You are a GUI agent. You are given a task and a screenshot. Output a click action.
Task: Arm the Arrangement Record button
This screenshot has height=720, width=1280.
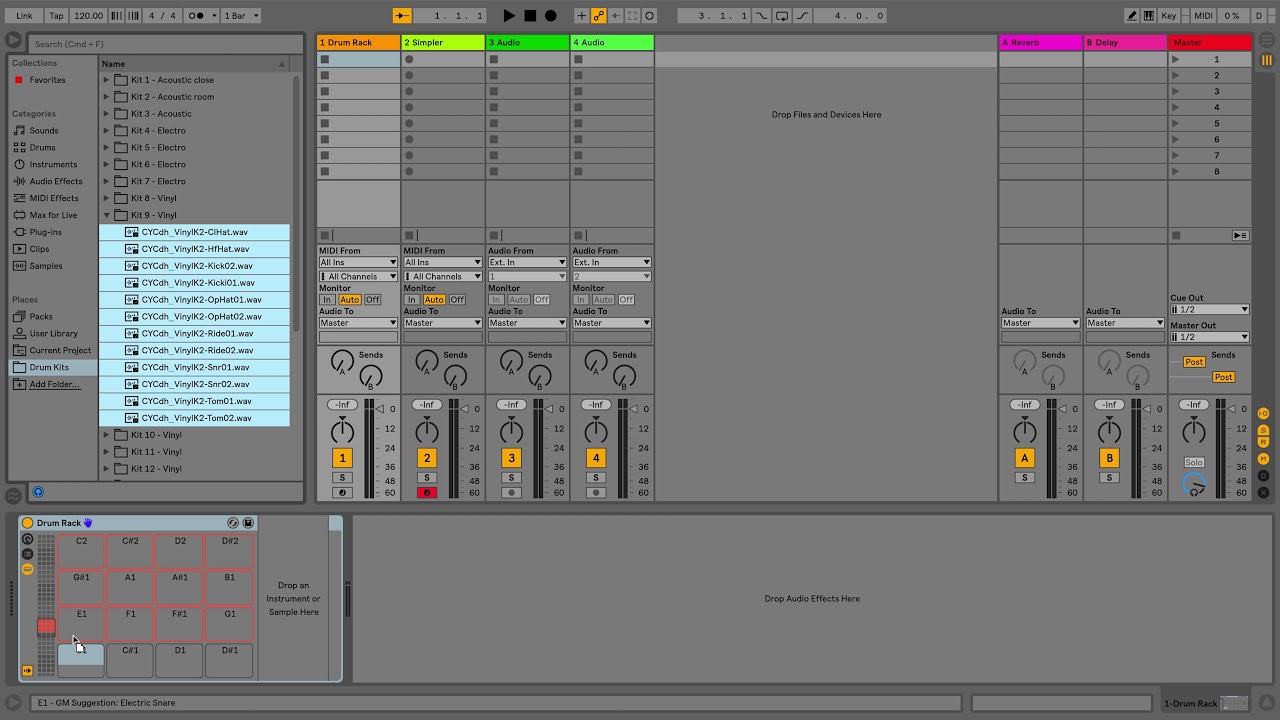click(550, 16)
